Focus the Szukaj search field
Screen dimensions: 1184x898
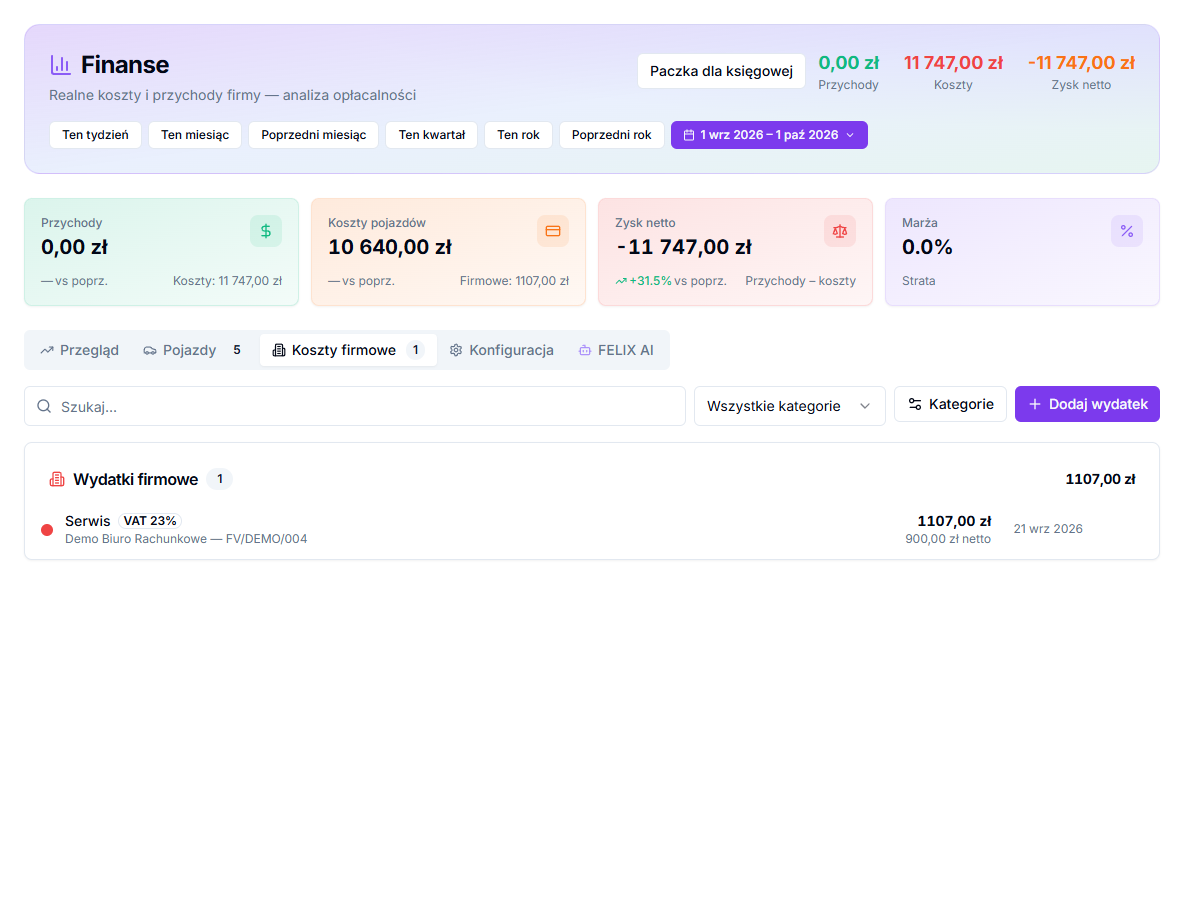pyautogui.click(x=355, y=406)
